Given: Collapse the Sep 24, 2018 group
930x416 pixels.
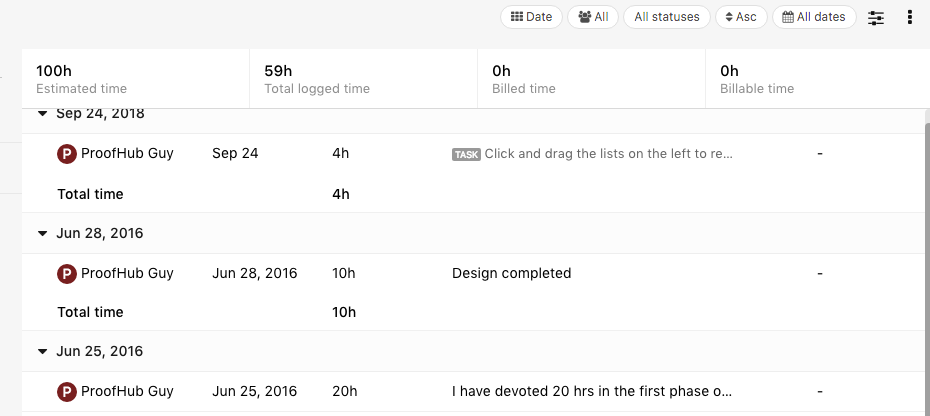Looking at the screenshot, I should click(42, 114).
